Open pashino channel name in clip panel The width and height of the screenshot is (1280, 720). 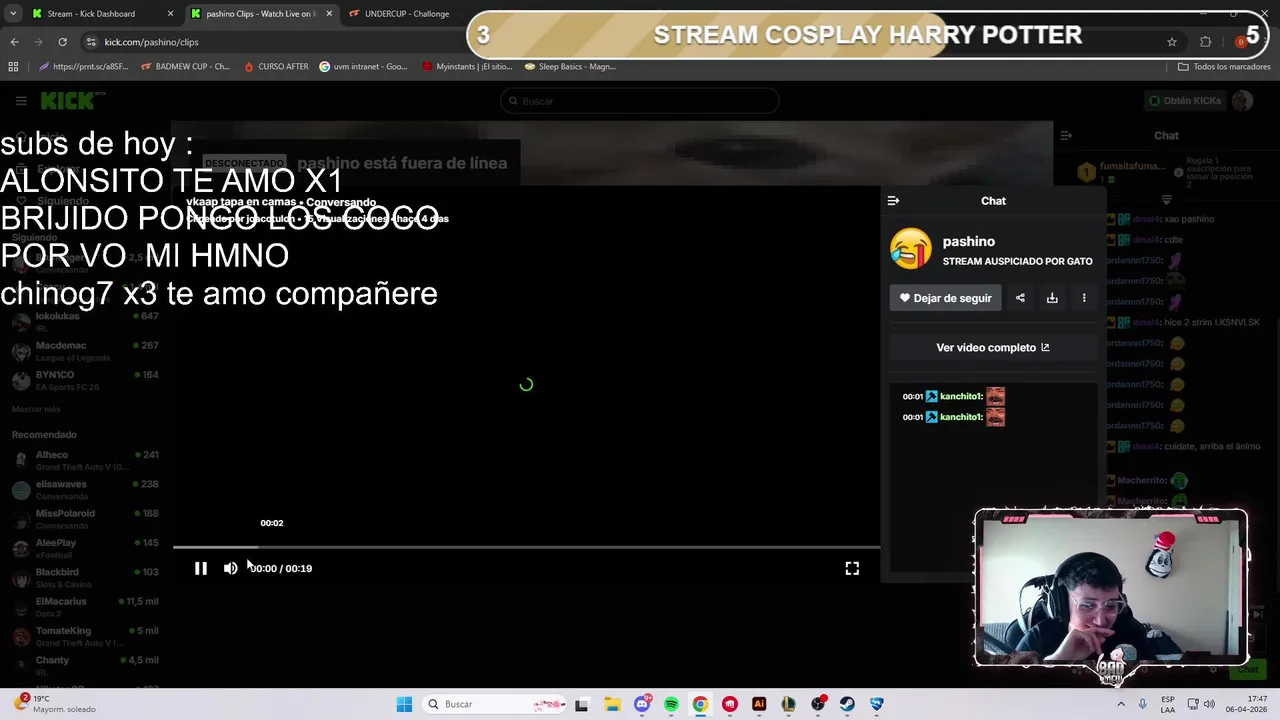pyautogui.click(x=969, y=241)
